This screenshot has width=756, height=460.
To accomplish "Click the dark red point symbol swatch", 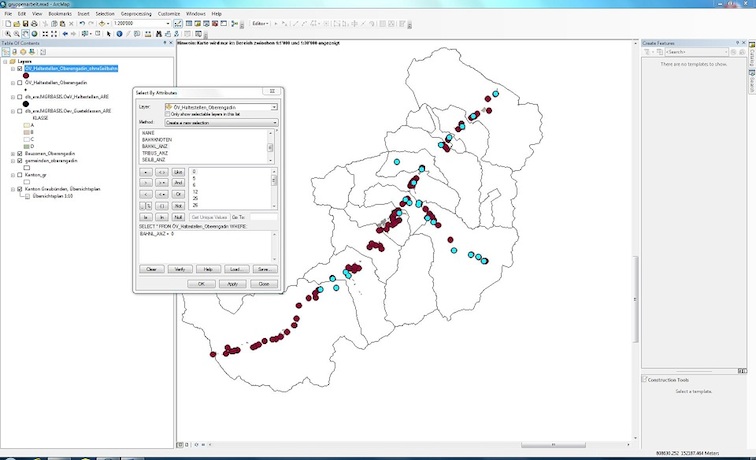I will click(x=26, y=75).
